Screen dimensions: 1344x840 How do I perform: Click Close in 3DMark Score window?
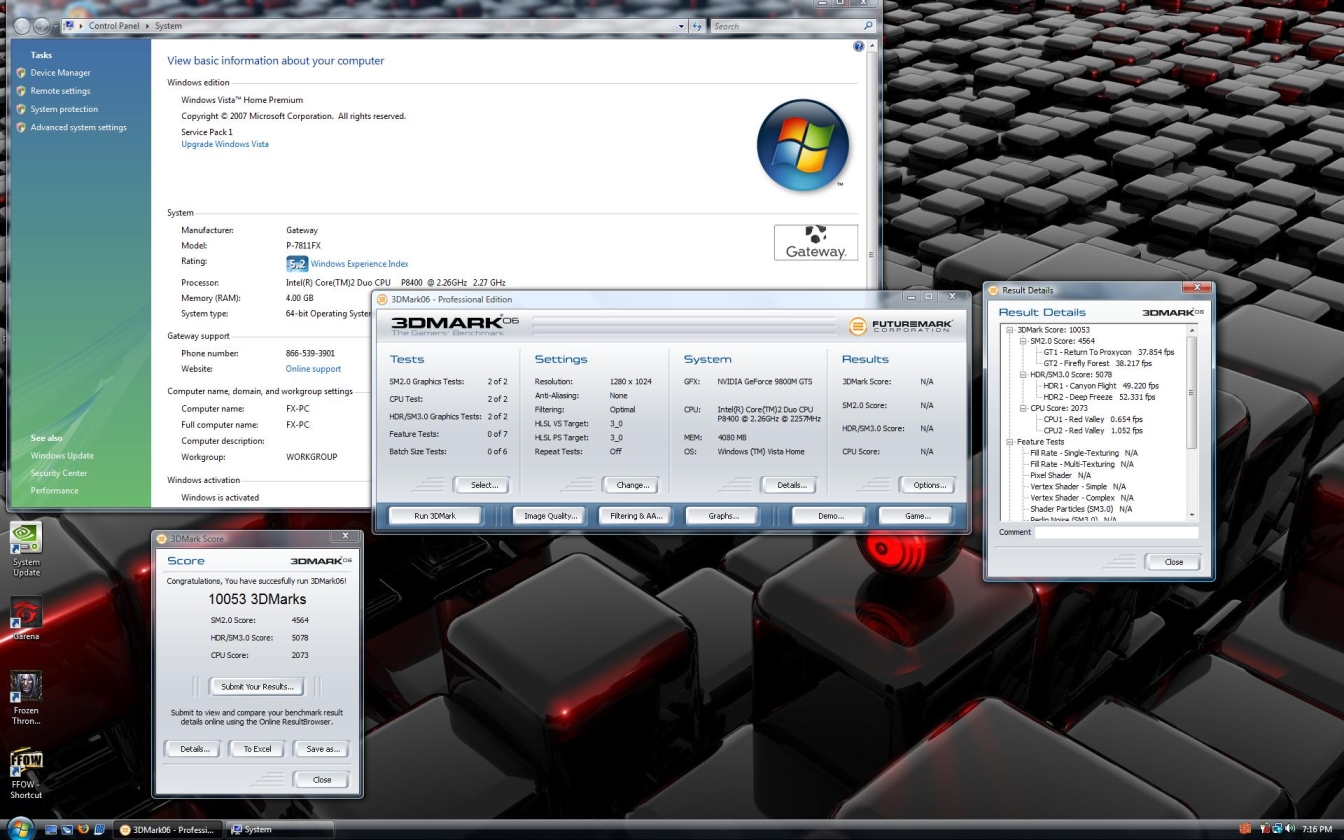321,780
